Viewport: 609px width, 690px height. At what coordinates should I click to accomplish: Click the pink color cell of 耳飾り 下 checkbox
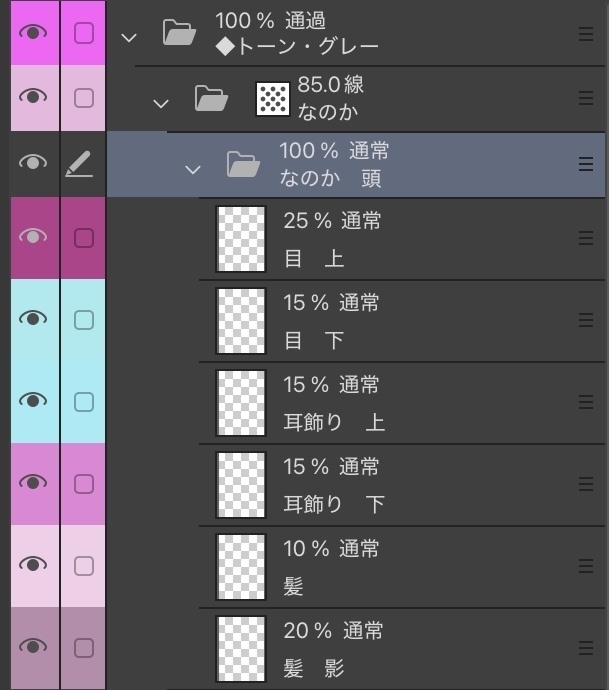pos(84,483)
